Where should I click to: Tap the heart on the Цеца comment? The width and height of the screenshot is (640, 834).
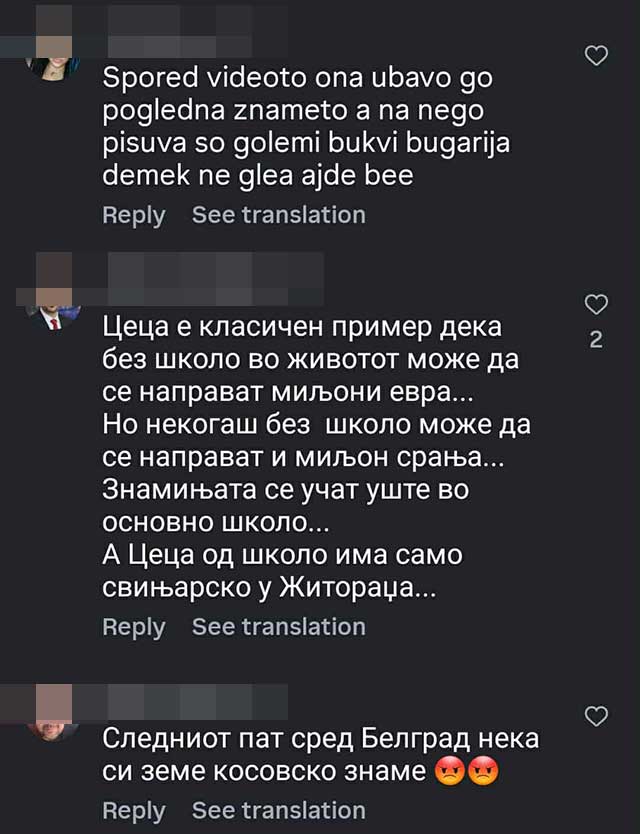click(596, 303)
